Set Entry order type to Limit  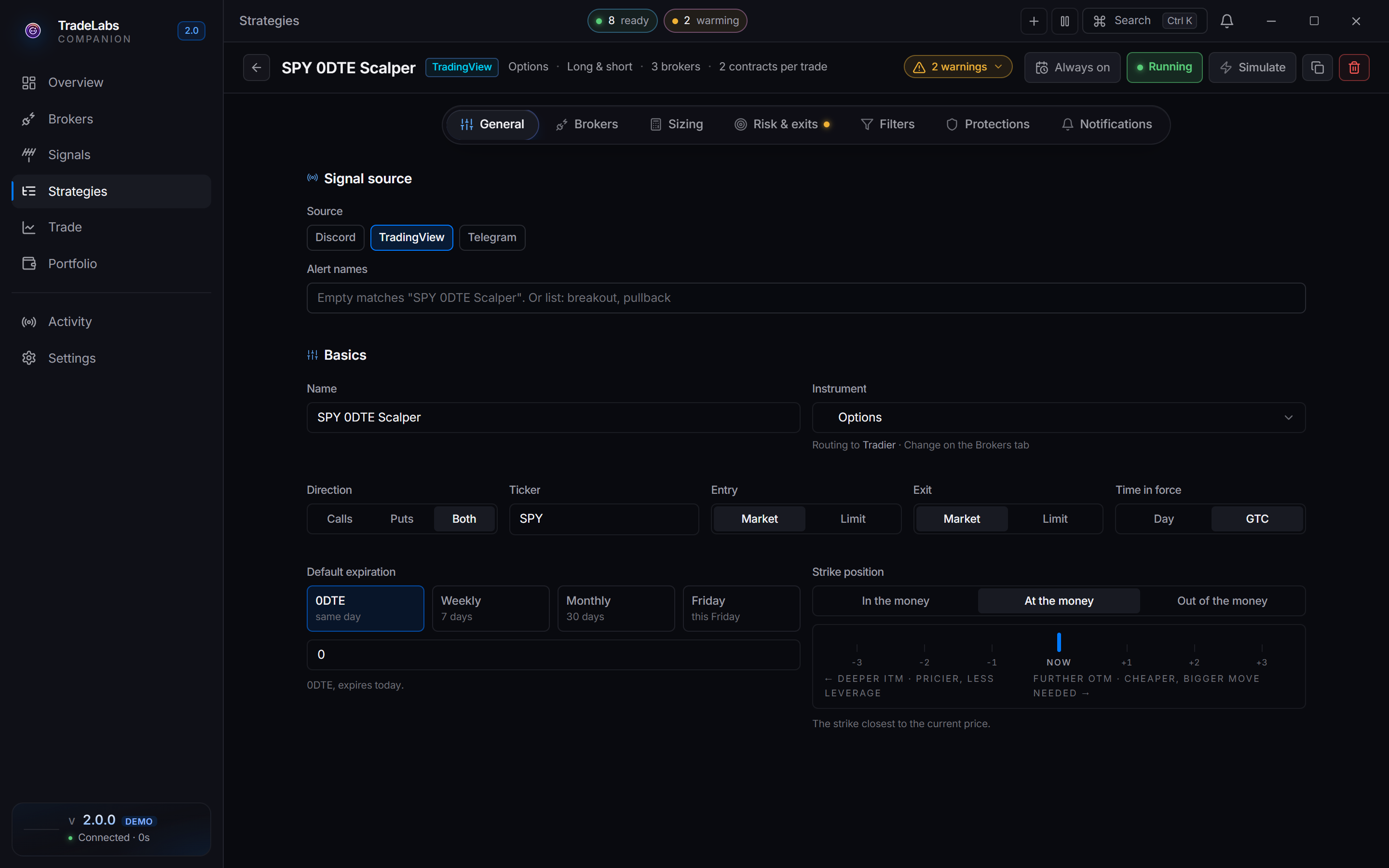(x=852, y=519)
